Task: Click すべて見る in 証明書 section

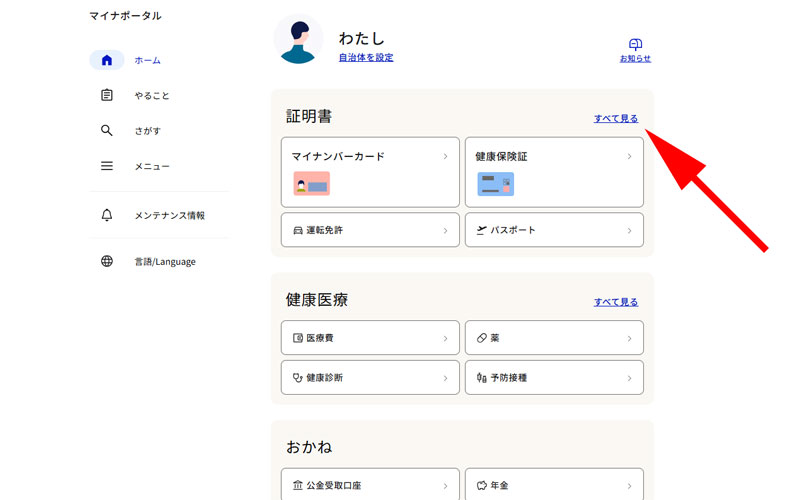Action: (x=616, y=118)
